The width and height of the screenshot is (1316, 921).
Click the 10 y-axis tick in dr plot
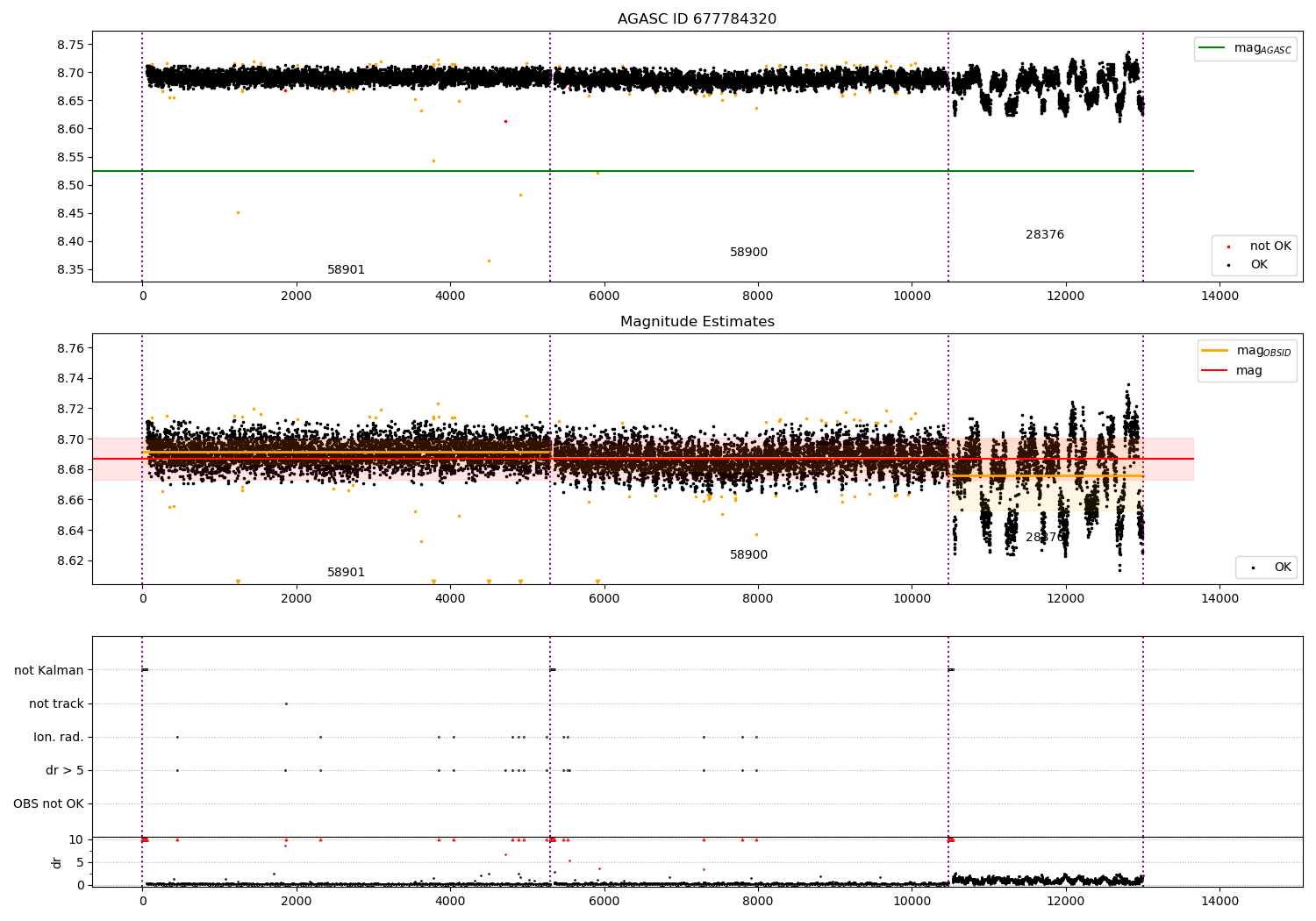(76, 839)
